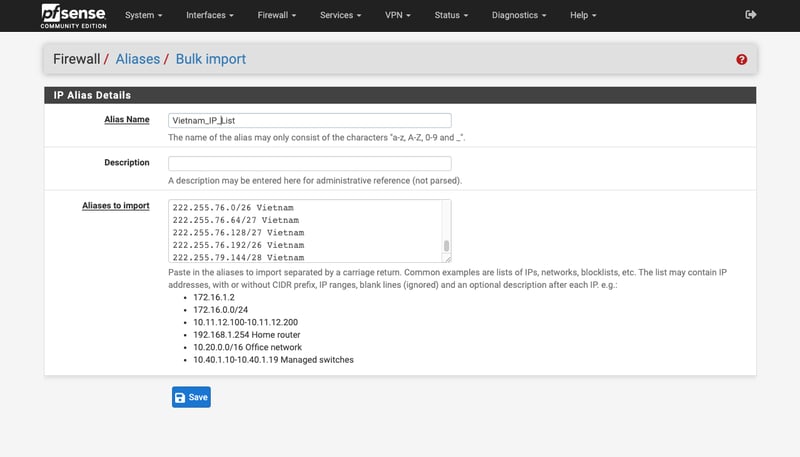Save the imported alias list
Viewport: 800px width, 457px height.
pyautogui.click(x=191, y=397)
